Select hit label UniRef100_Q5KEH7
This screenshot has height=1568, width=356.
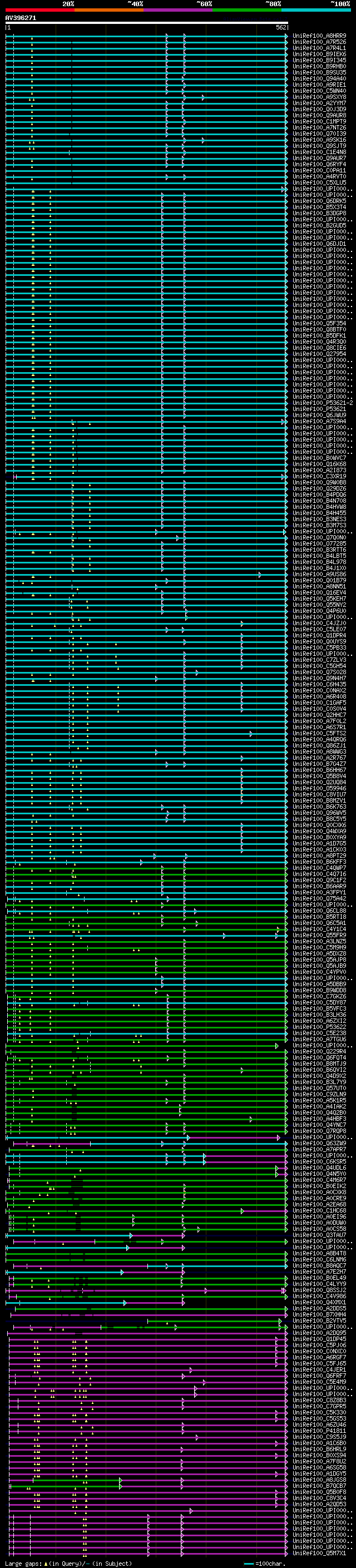point(319,598)
